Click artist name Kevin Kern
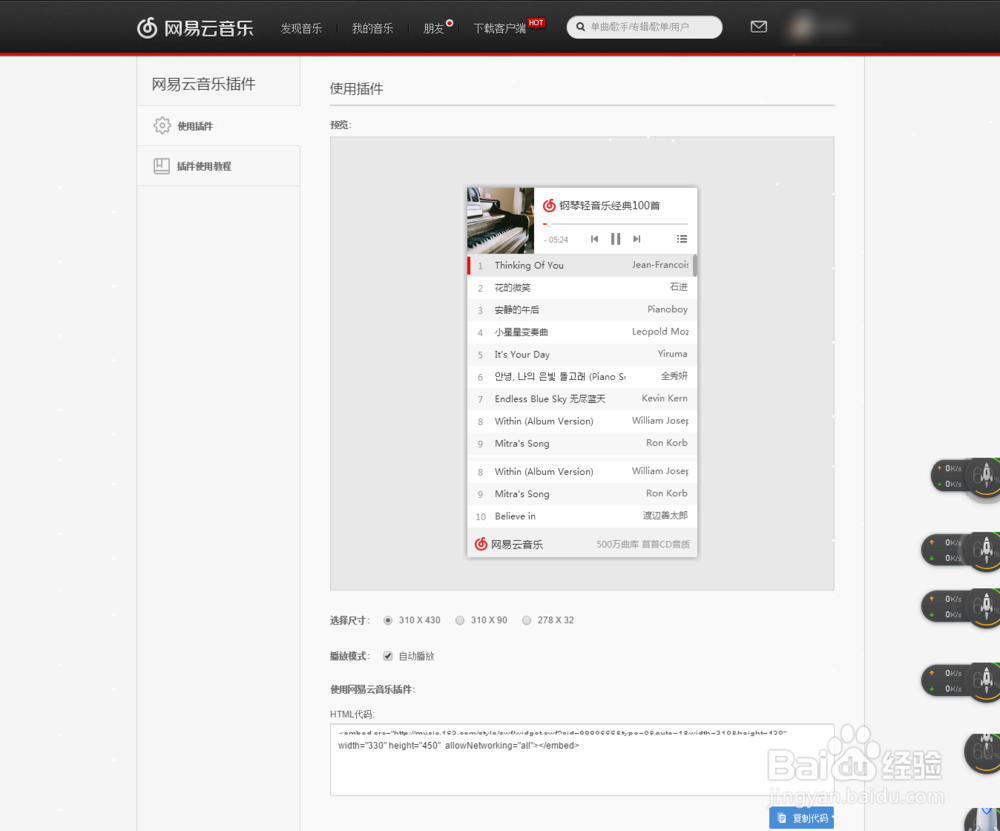Screen dimensions: 1000x831 point(665,398)
